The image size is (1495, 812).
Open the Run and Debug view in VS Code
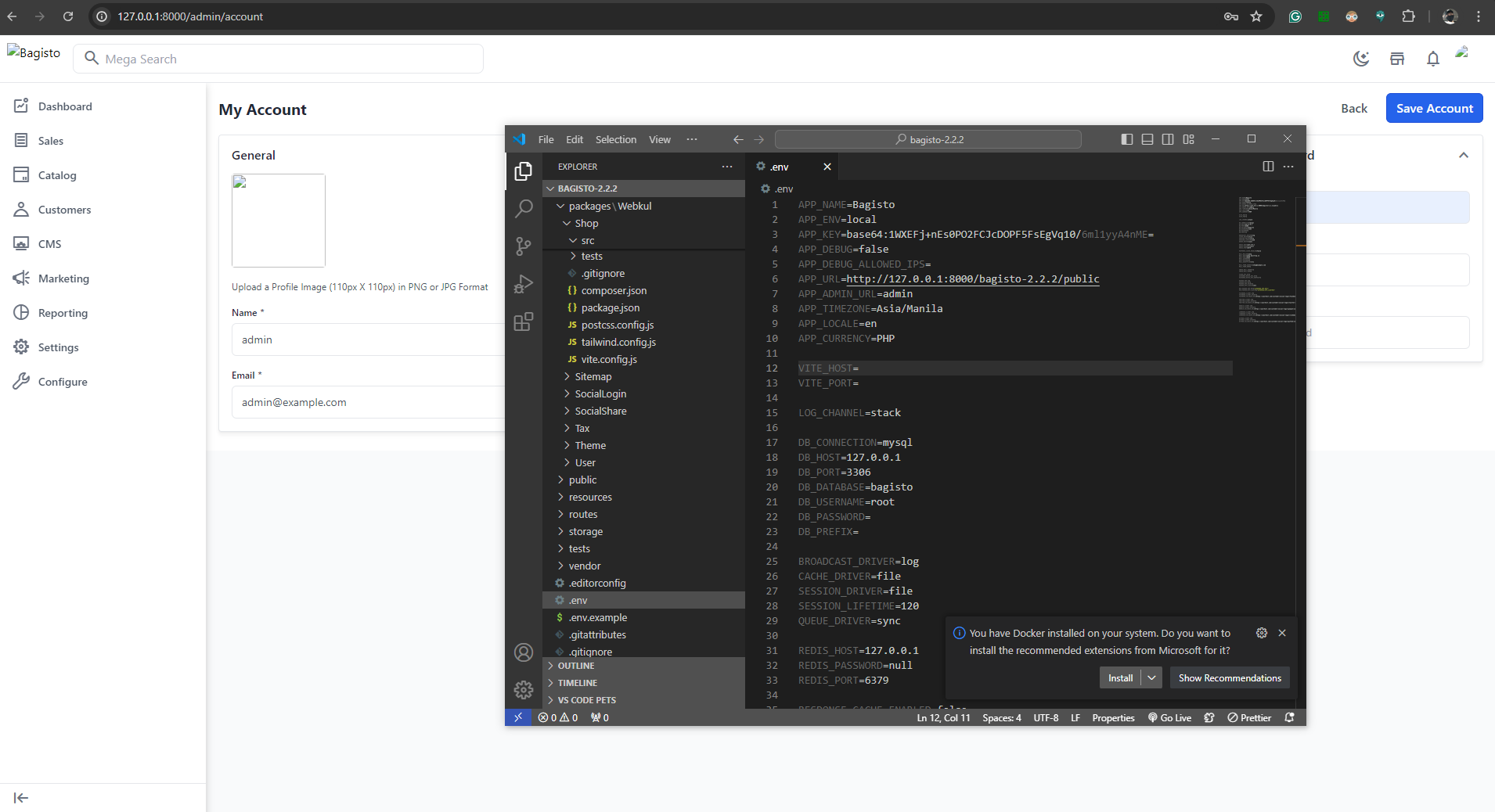(x=524, y=284)
